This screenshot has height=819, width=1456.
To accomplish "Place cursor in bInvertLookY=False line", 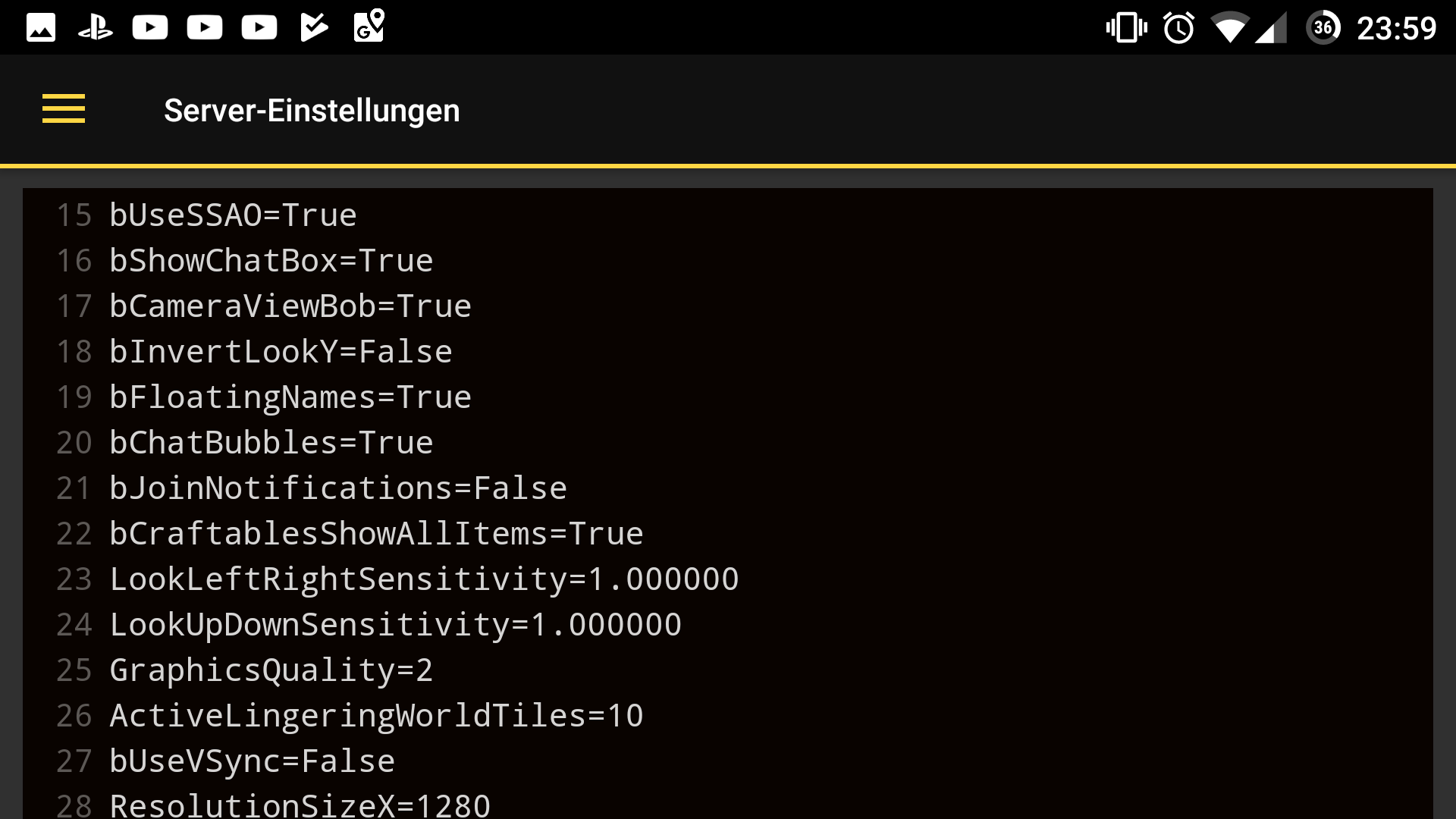I will [x=281, y=352].
